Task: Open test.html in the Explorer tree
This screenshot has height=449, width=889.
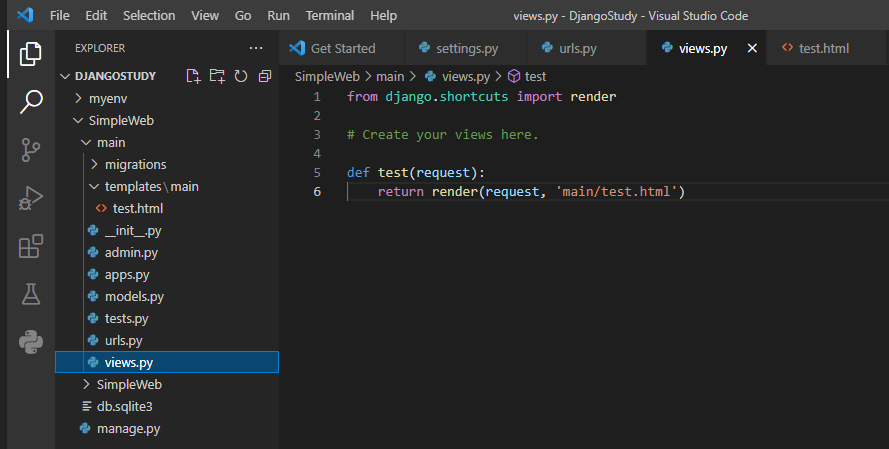Action: click(167, 208)
